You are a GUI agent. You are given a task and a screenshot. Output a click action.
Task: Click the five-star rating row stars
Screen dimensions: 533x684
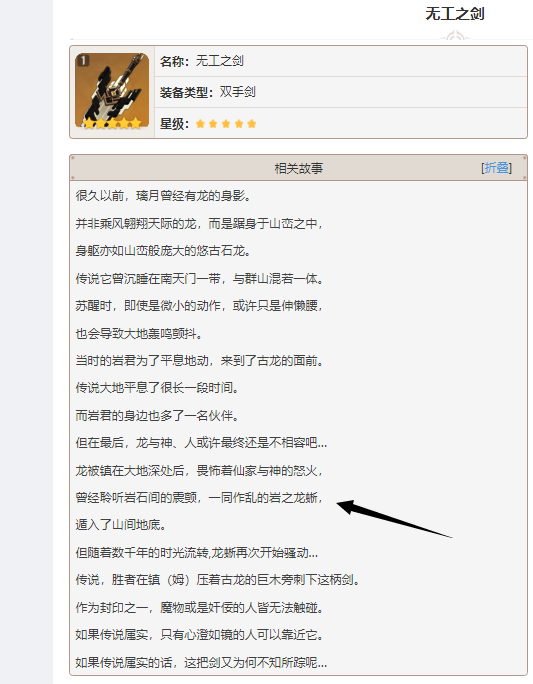pyautogui.click(x=226, y=124)
